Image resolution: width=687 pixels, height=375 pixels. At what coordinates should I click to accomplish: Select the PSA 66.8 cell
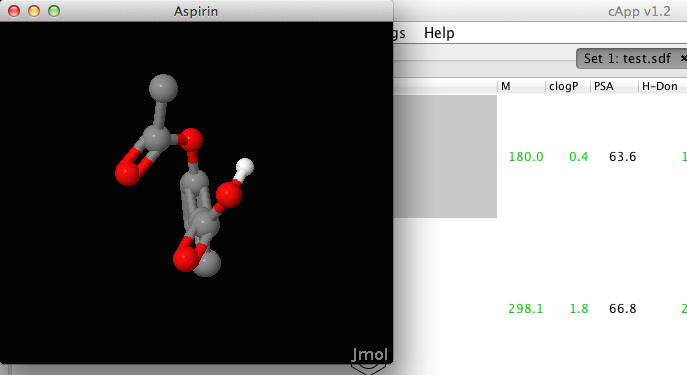(623, 309)
